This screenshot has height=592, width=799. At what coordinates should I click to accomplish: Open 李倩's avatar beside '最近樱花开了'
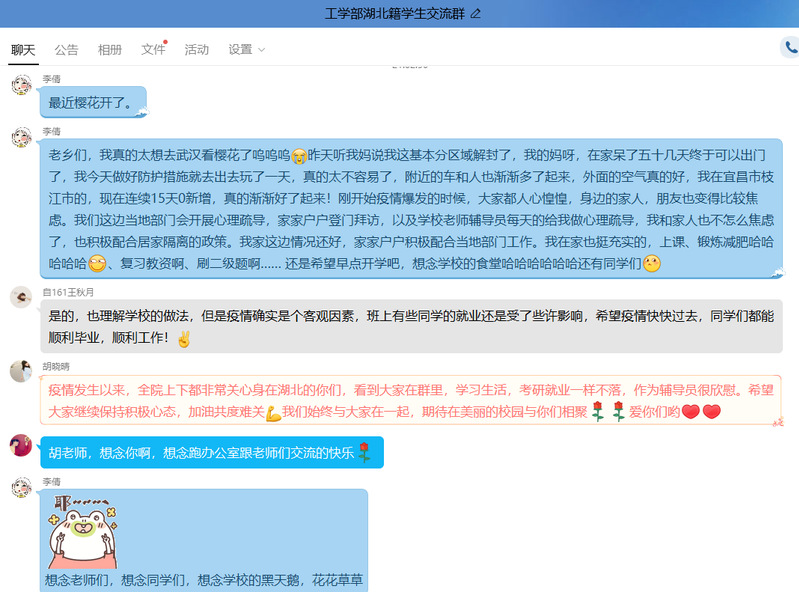coord(21,85)
